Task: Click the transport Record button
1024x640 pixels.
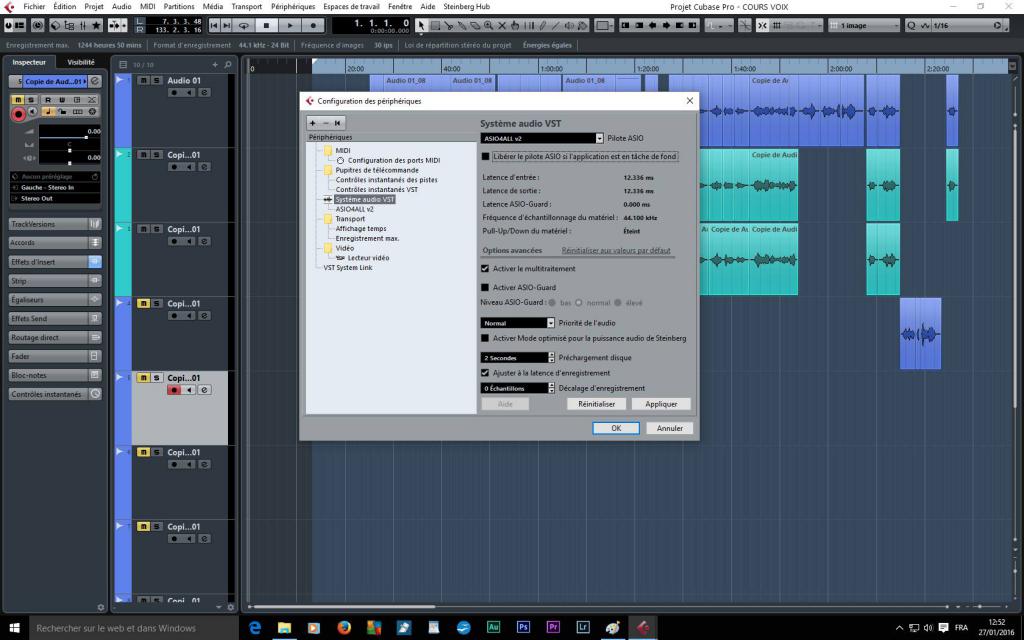Action: click(313, 25)
